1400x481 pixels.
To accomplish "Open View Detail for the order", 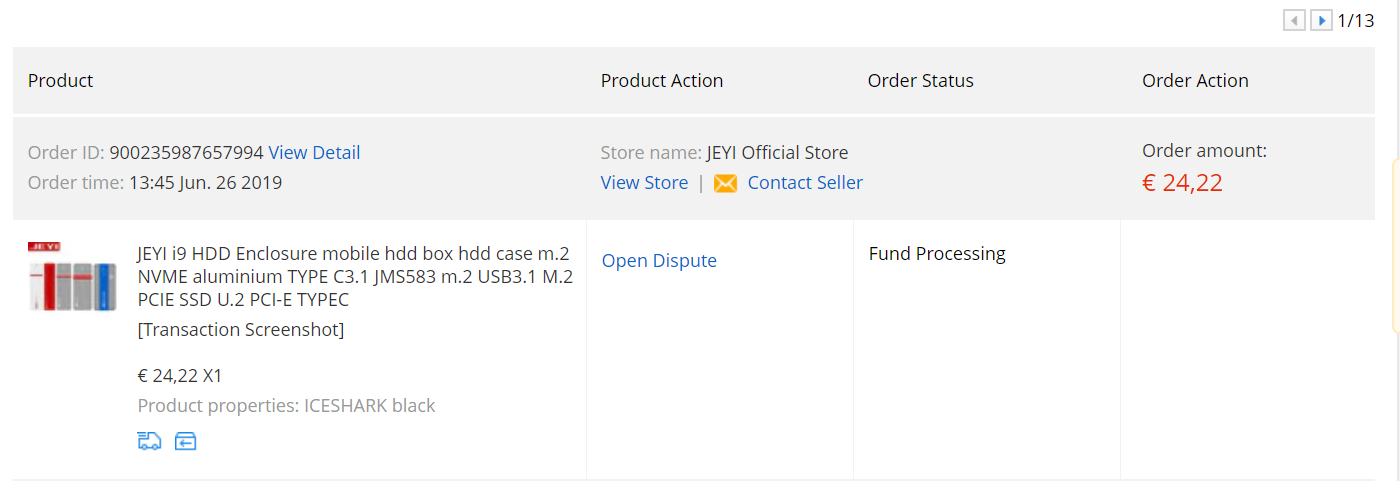I will coord(314,153).
